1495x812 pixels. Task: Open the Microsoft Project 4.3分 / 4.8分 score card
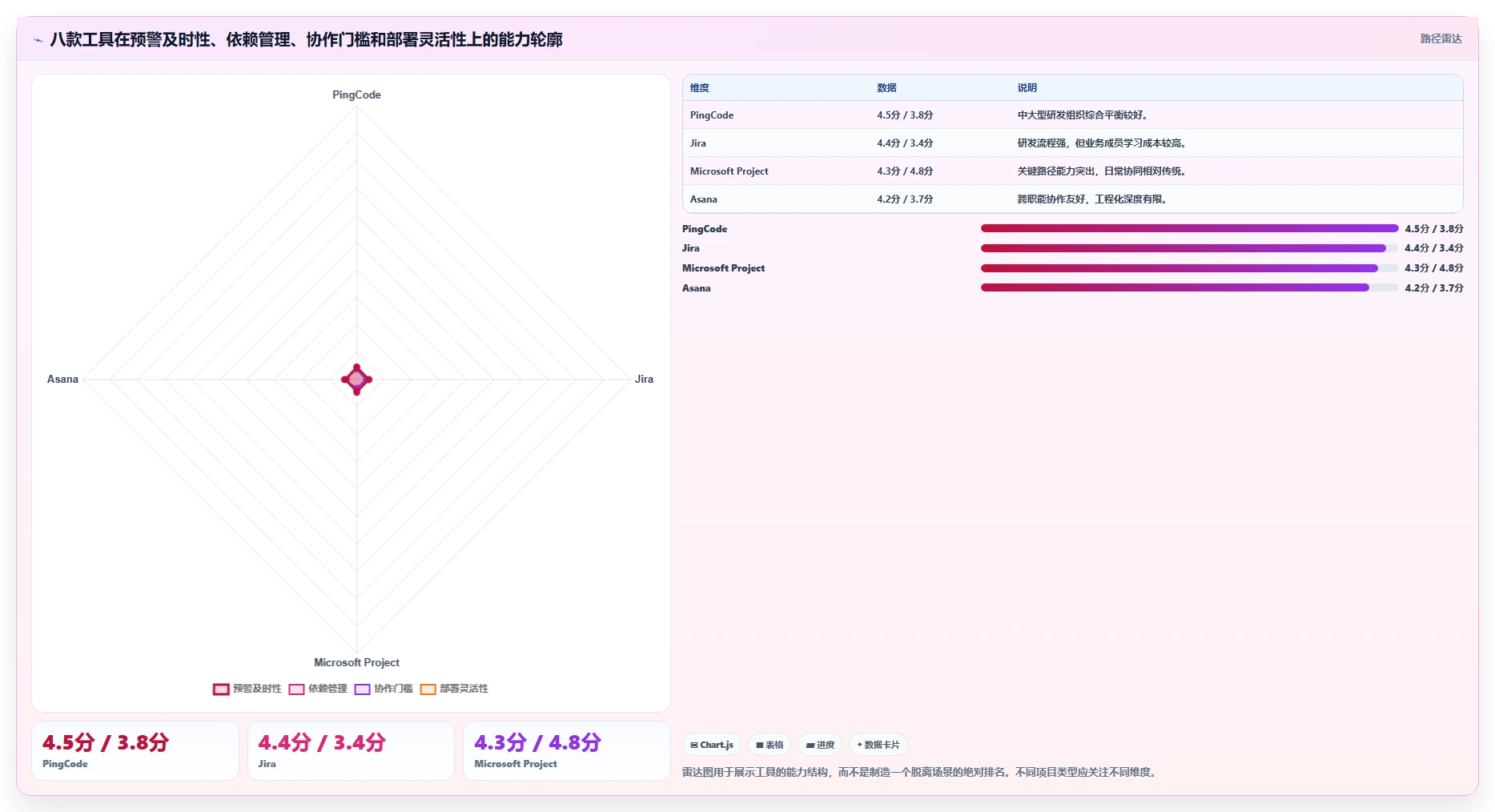tap(567, 750)
